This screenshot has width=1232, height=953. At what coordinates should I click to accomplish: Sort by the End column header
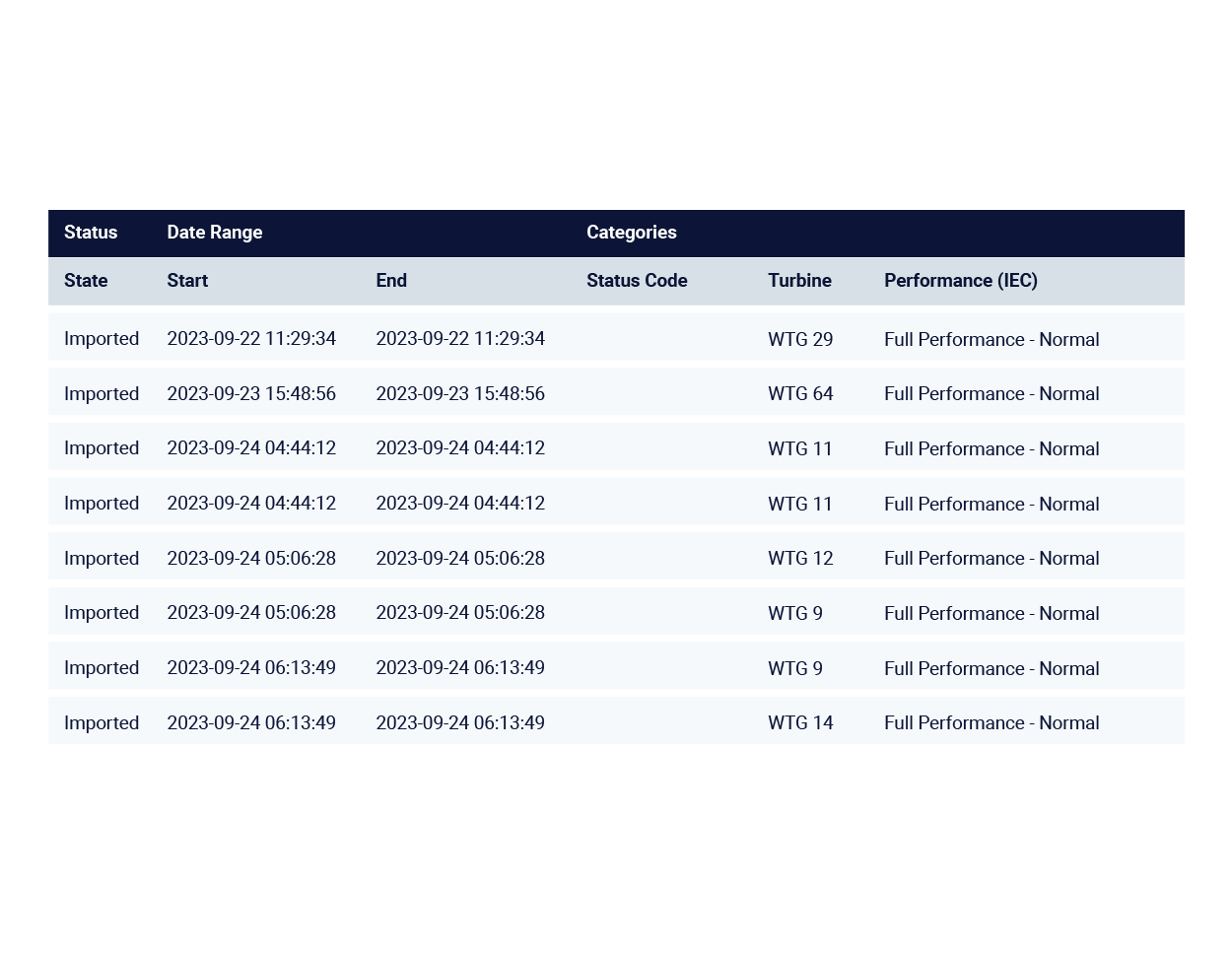click(x=391, y=281)
